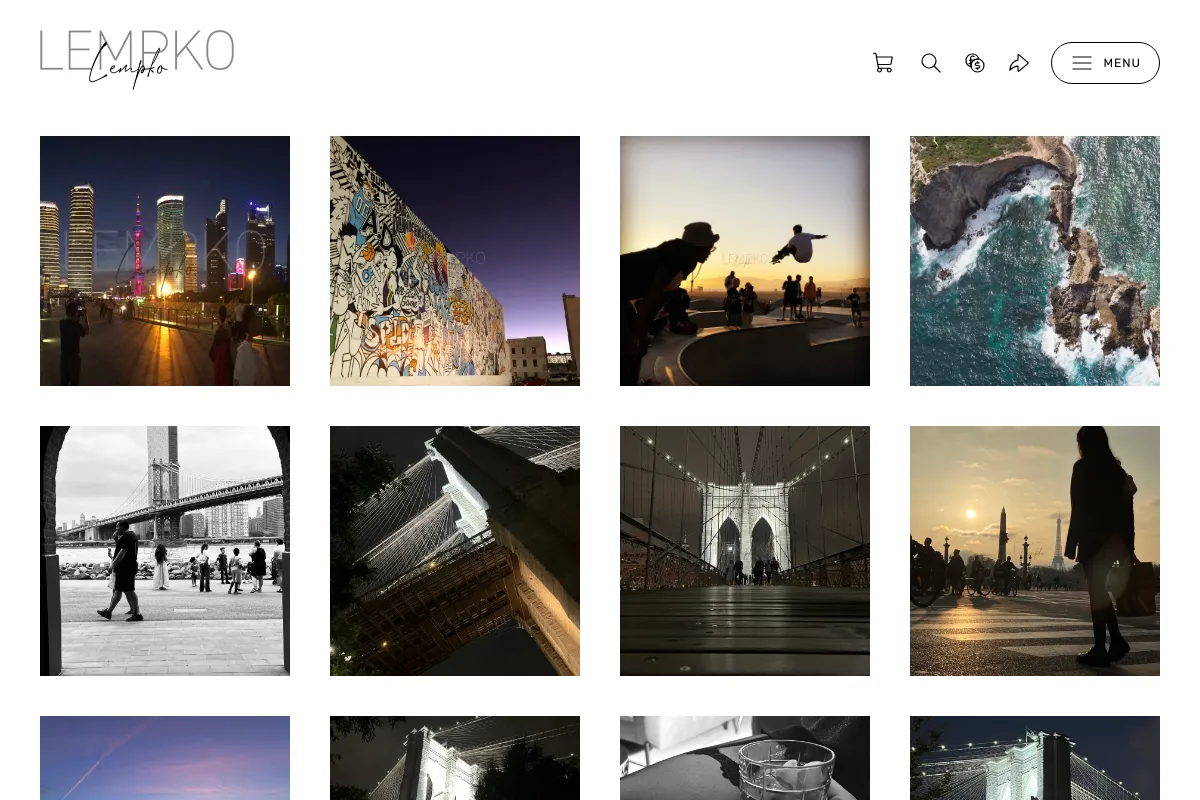The image size is (1200, 800).
Task: Open the bridge tower with trees photo
Action: 455,758
